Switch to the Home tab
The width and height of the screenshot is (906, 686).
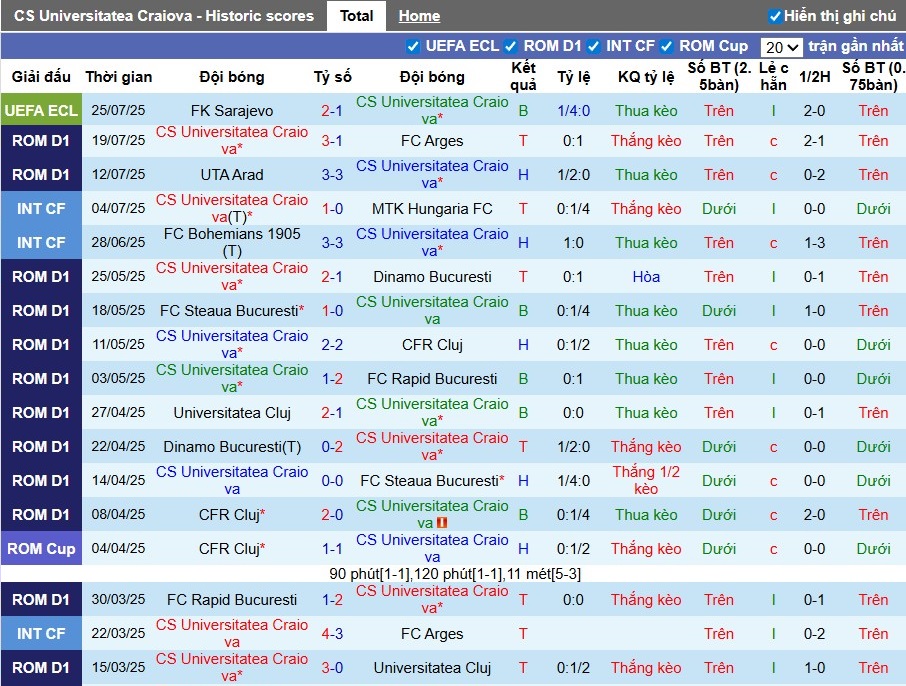(x=419, y=16)
